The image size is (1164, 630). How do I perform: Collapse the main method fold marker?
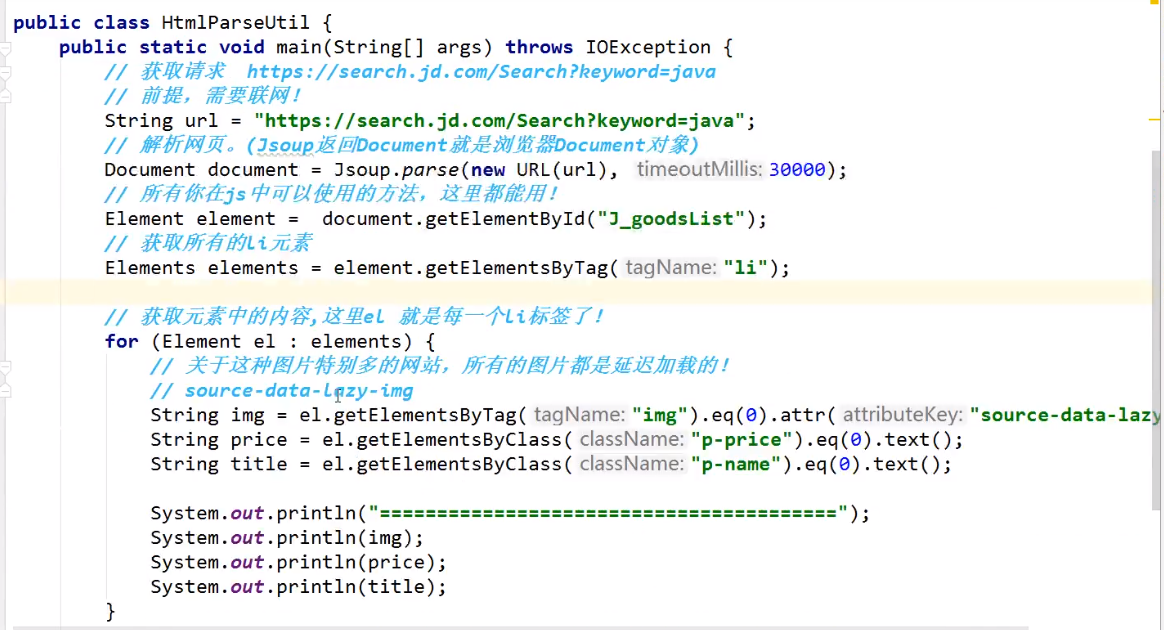[5, 47]
